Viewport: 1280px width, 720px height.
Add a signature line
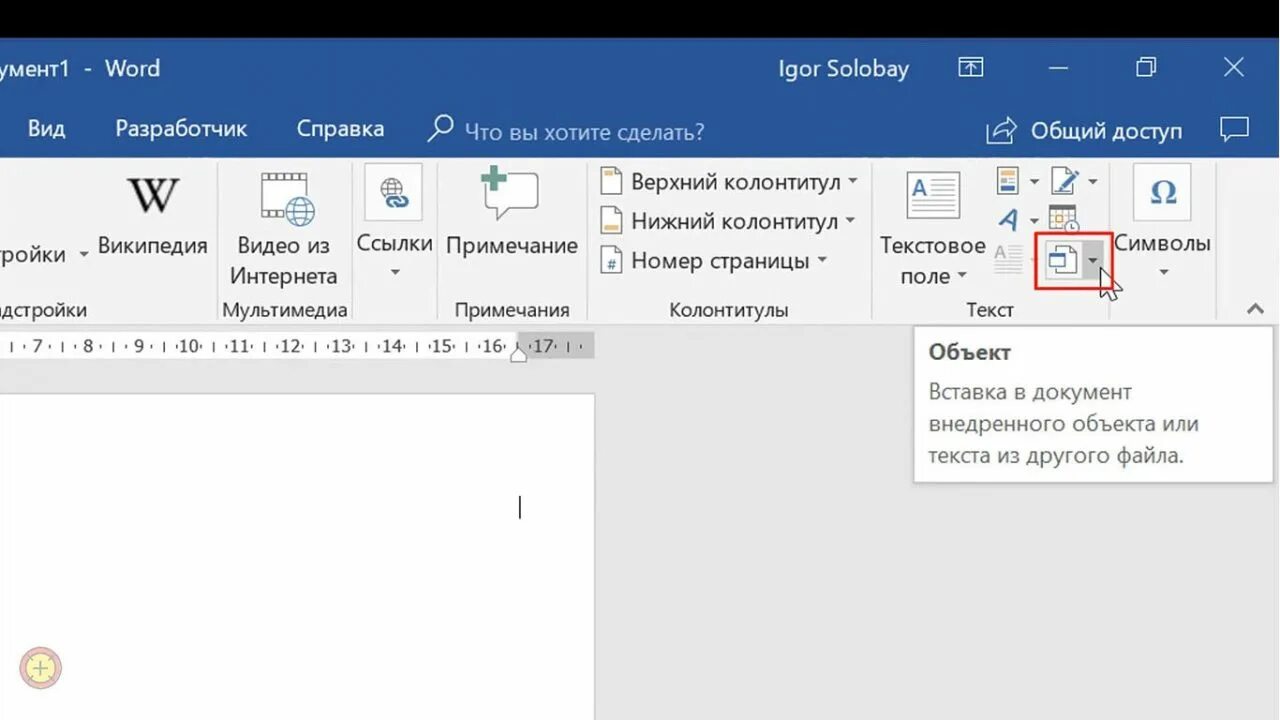tap(1064, 182)
